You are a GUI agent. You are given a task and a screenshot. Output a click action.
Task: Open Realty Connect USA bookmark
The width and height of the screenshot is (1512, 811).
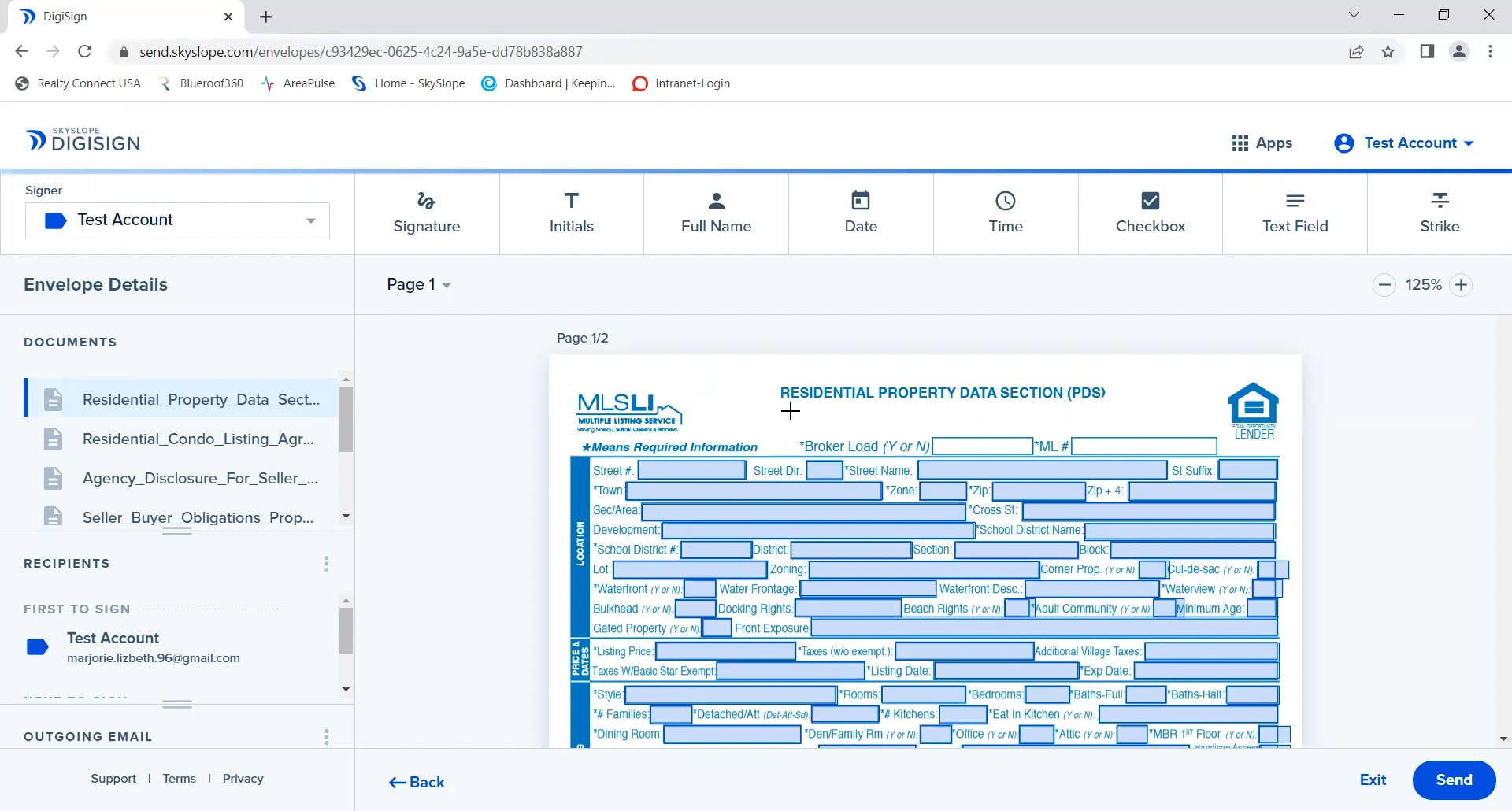[x=78, y=83]
